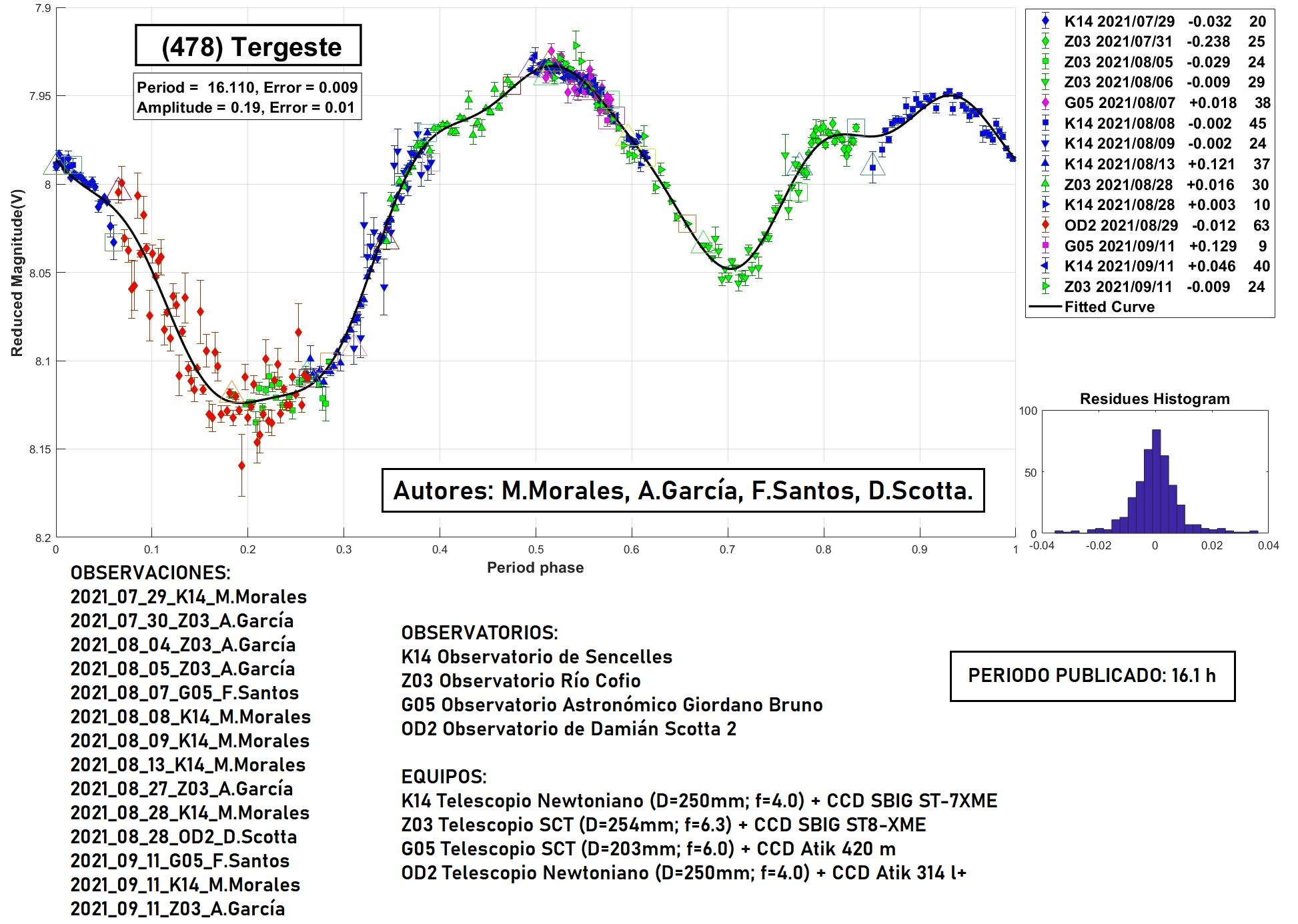Click legend entry K14 2021/08/13
1298x924 pixels.
(1151, 164)
